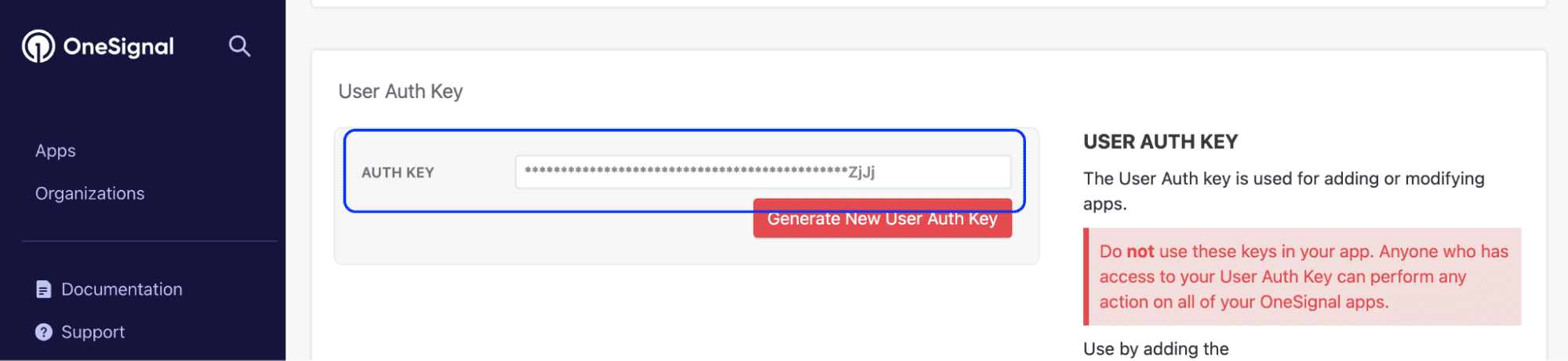
Task: Click the User Auth key description paragraph
Action: tap(1283, 191)
